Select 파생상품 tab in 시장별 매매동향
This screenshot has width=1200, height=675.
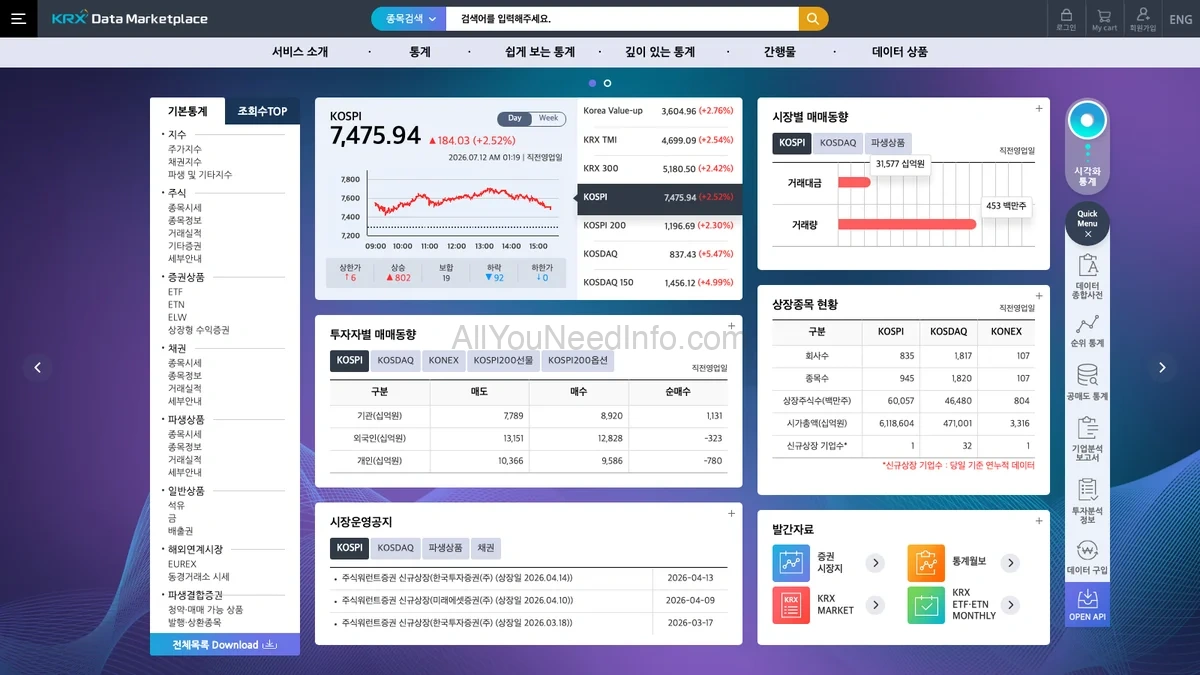pyautogui.click(x=888, y=143)
